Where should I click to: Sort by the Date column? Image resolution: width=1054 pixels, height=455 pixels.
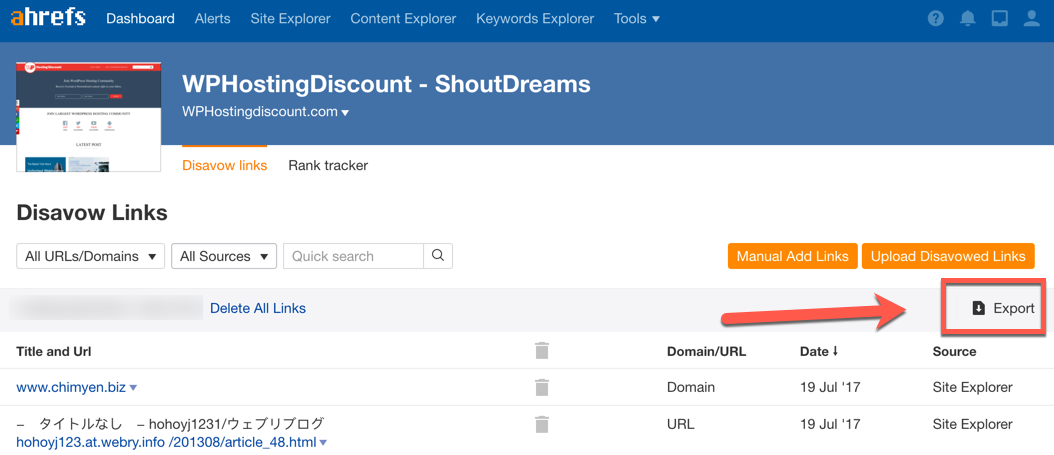tap(819, 351)
